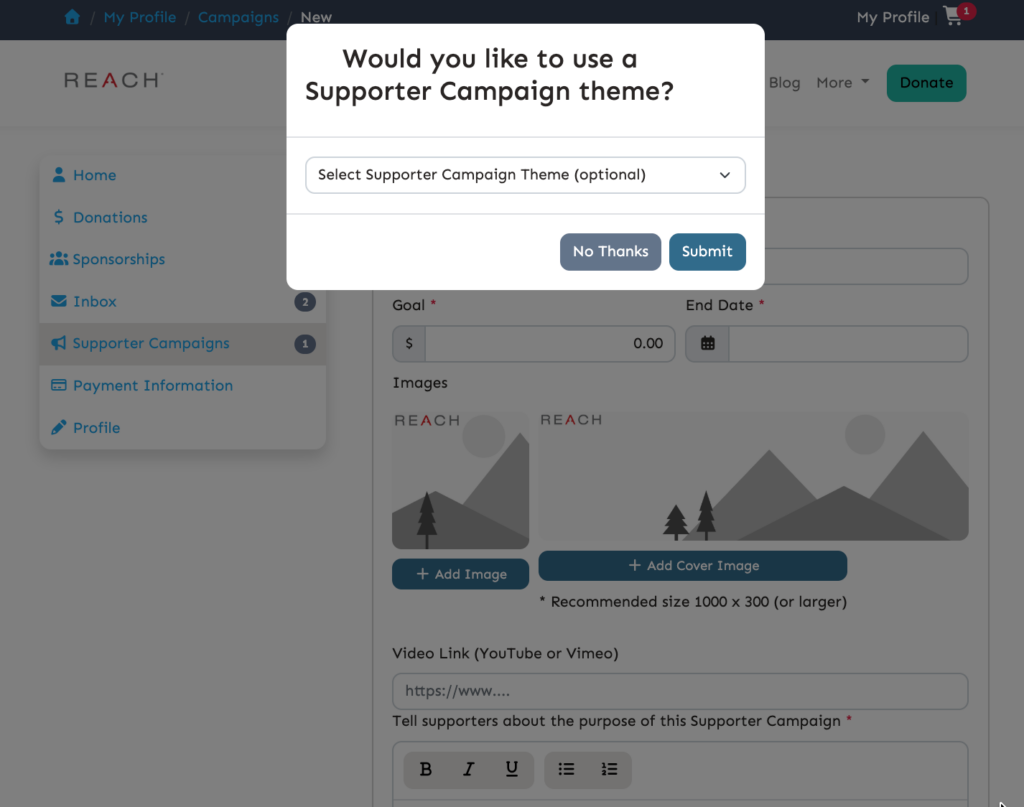This screenshot has height=807, width=1024.
Task: Click the Sponsorships people icon
Action: point(61,259)
